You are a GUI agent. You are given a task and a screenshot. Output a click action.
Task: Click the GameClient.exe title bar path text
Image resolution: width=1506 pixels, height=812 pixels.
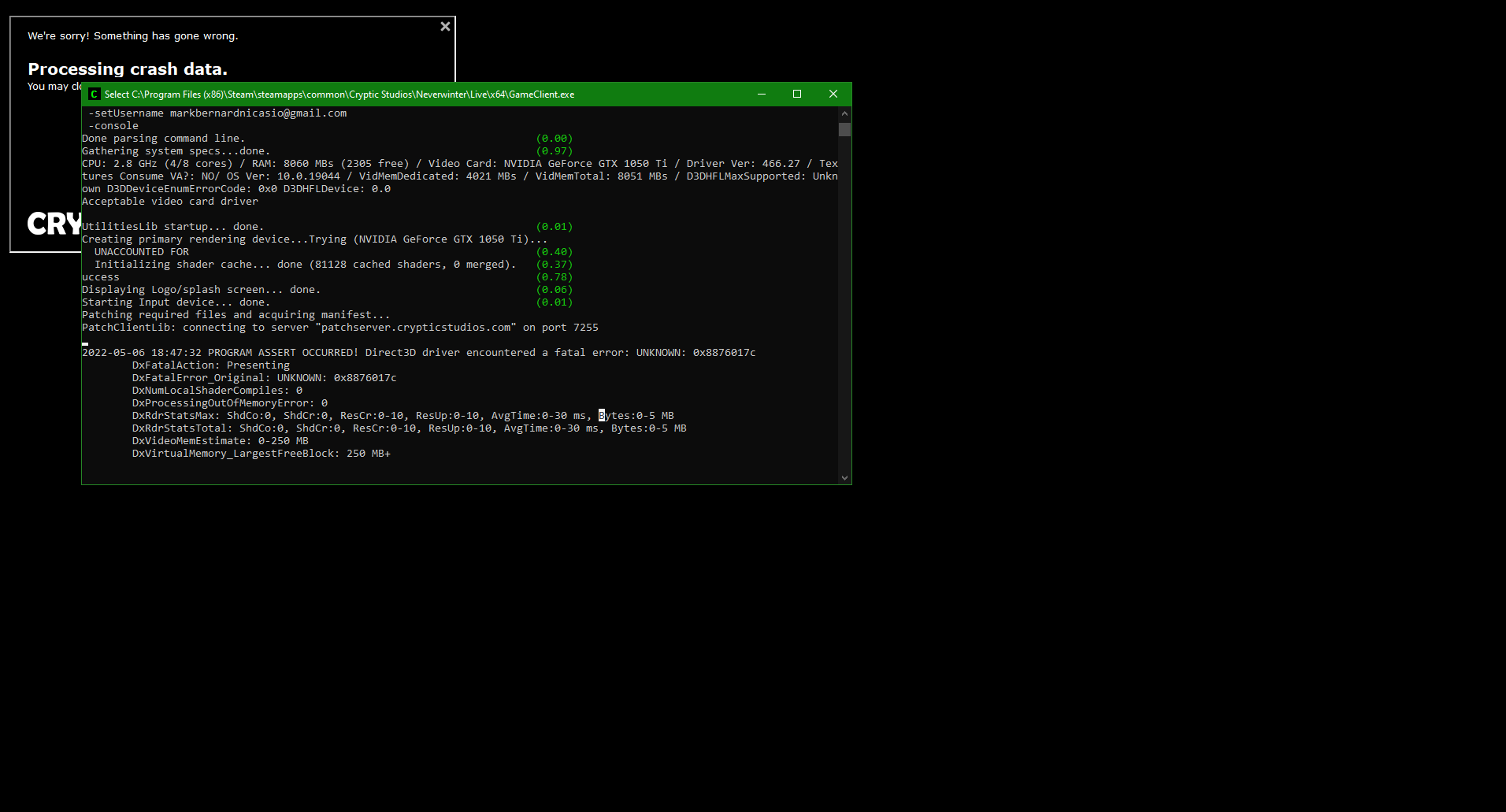(339, 95)
